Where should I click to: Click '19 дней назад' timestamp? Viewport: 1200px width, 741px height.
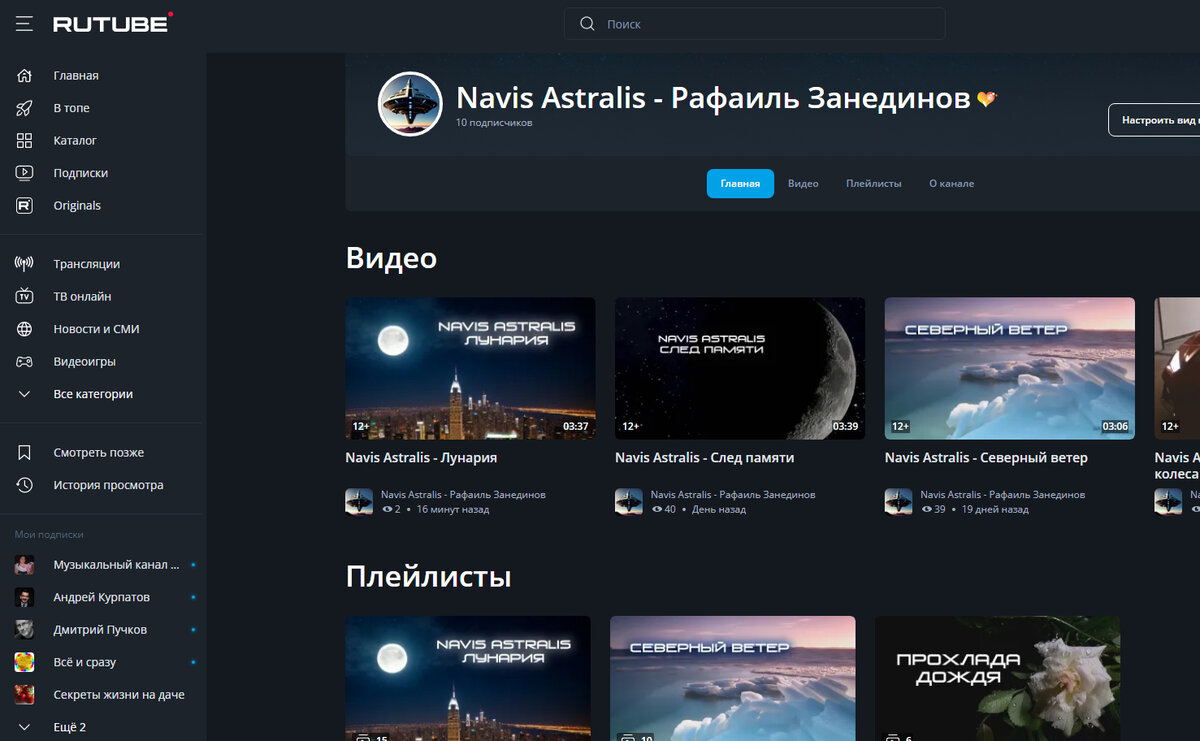click(x=995, y=510)
